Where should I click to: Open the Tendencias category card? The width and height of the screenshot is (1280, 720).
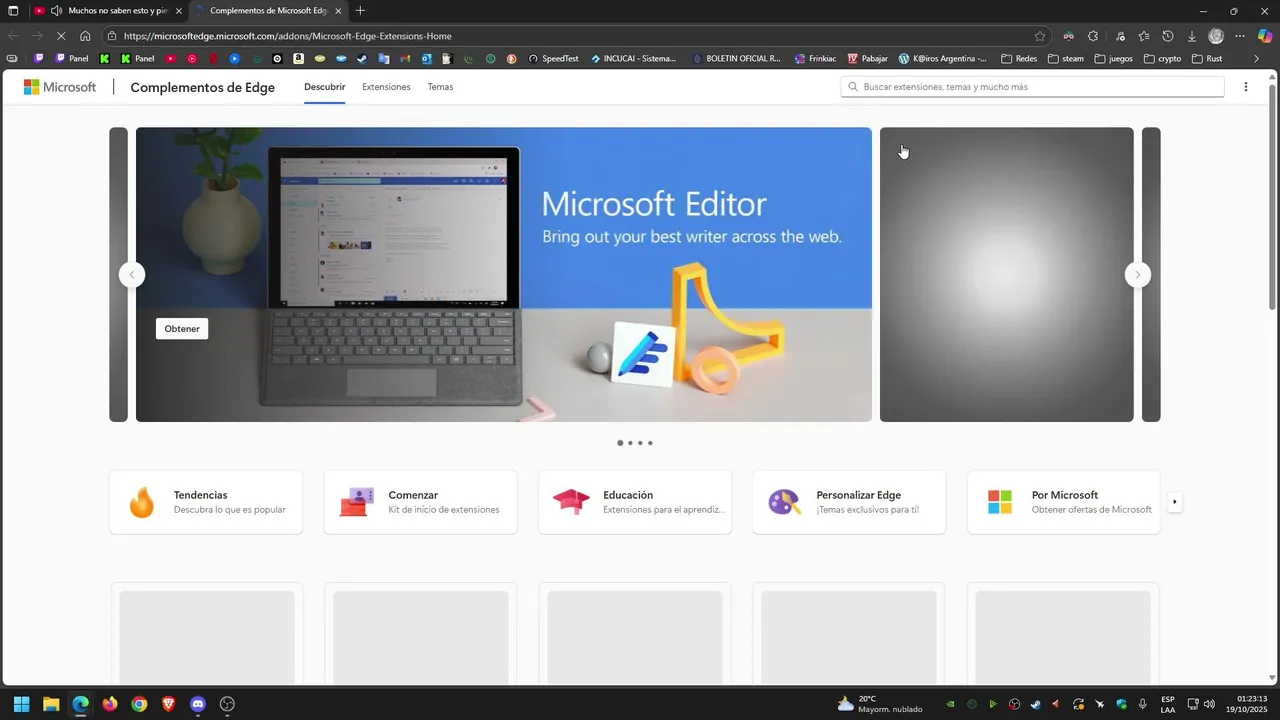click(x=206, y=502)
